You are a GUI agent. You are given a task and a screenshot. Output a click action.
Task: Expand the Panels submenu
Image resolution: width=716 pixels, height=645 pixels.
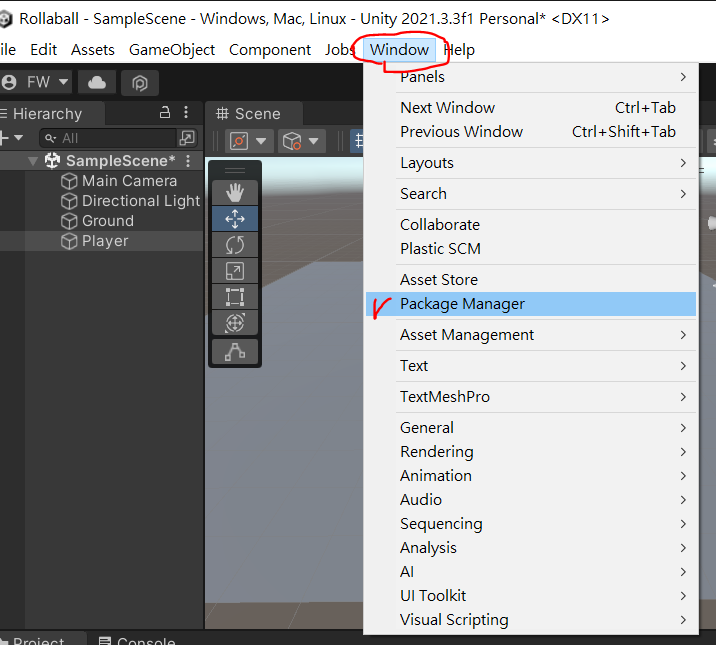[531, 77]
